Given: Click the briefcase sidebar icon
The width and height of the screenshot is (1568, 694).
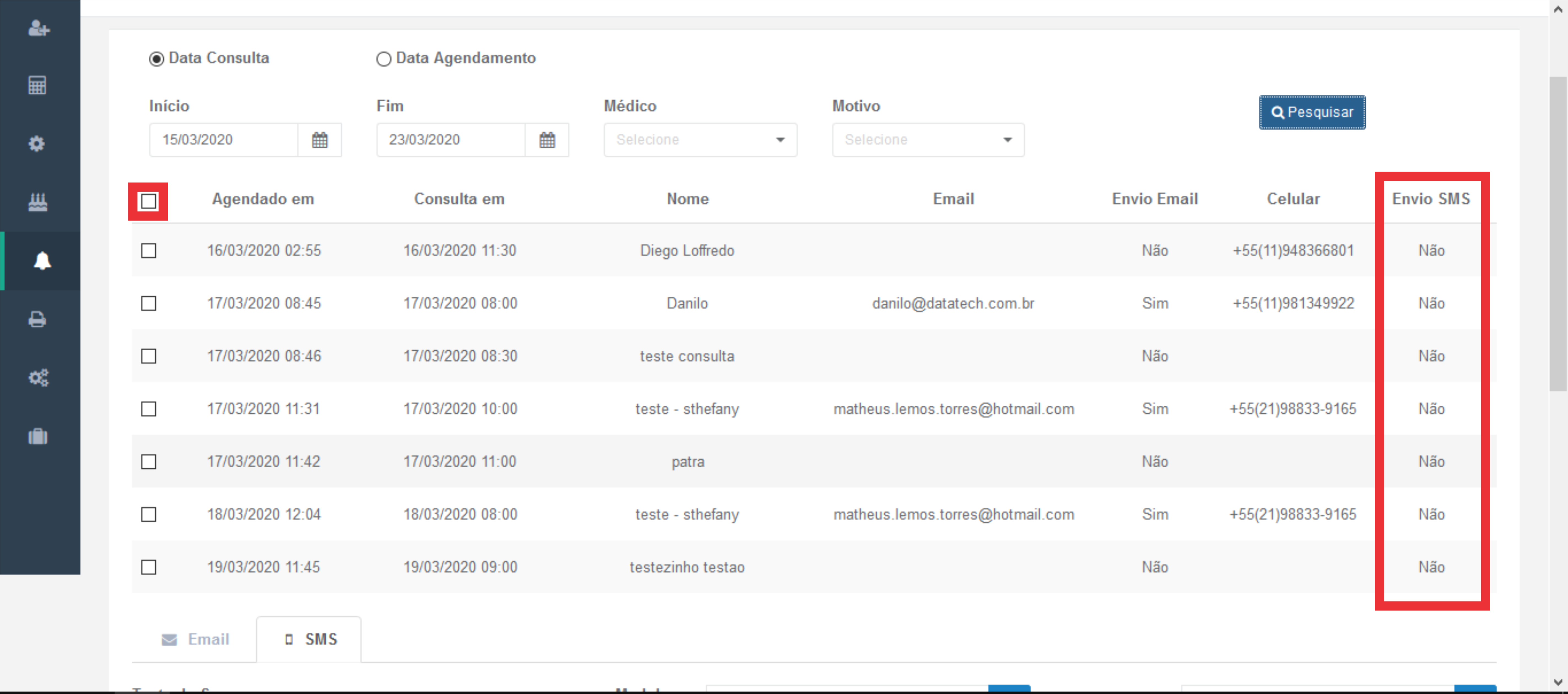Looking at the screenshot, I should click(x=38, y=436).
